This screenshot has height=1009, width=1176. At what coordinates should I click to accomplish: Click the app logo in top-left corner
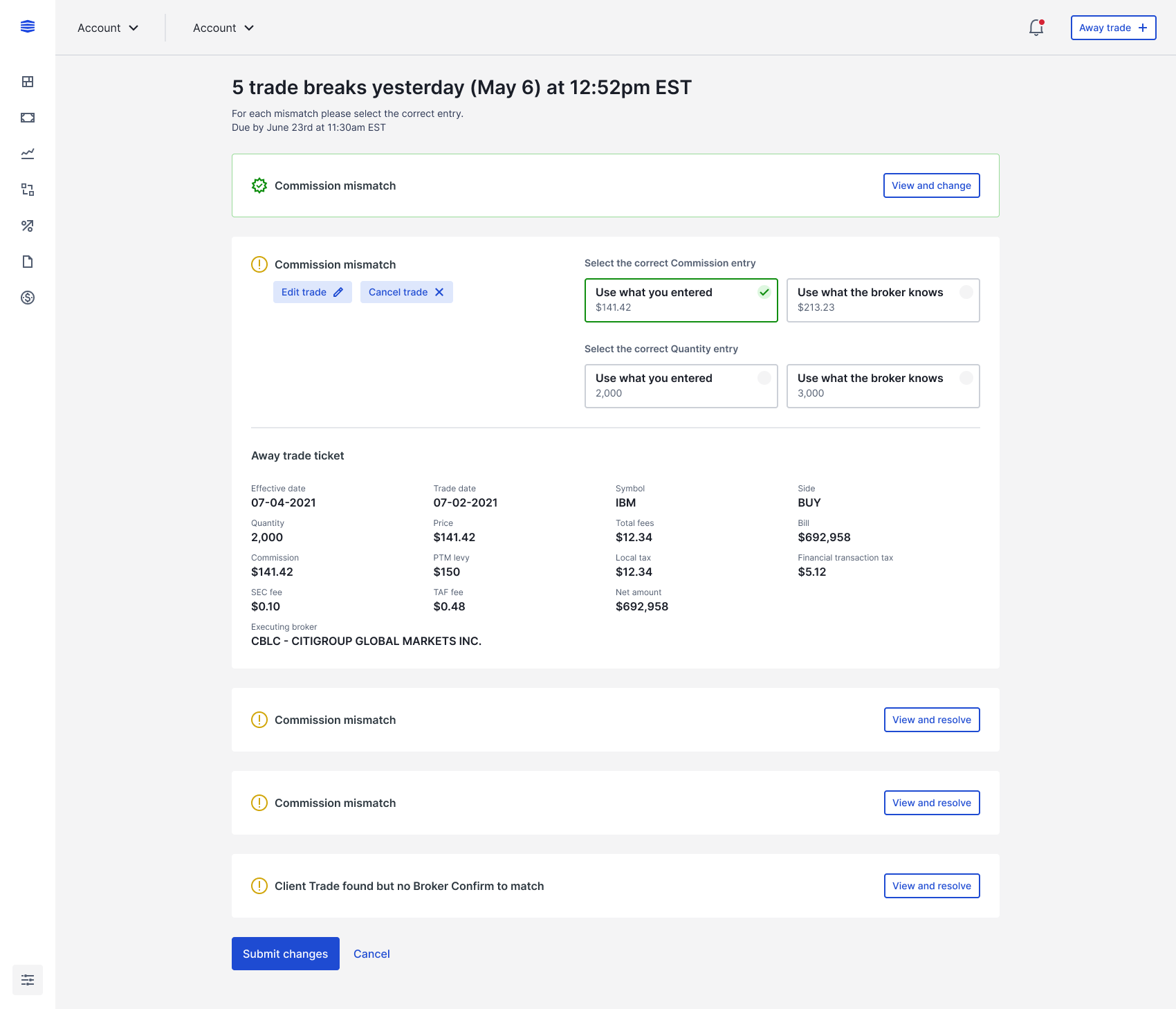(28, 26)
